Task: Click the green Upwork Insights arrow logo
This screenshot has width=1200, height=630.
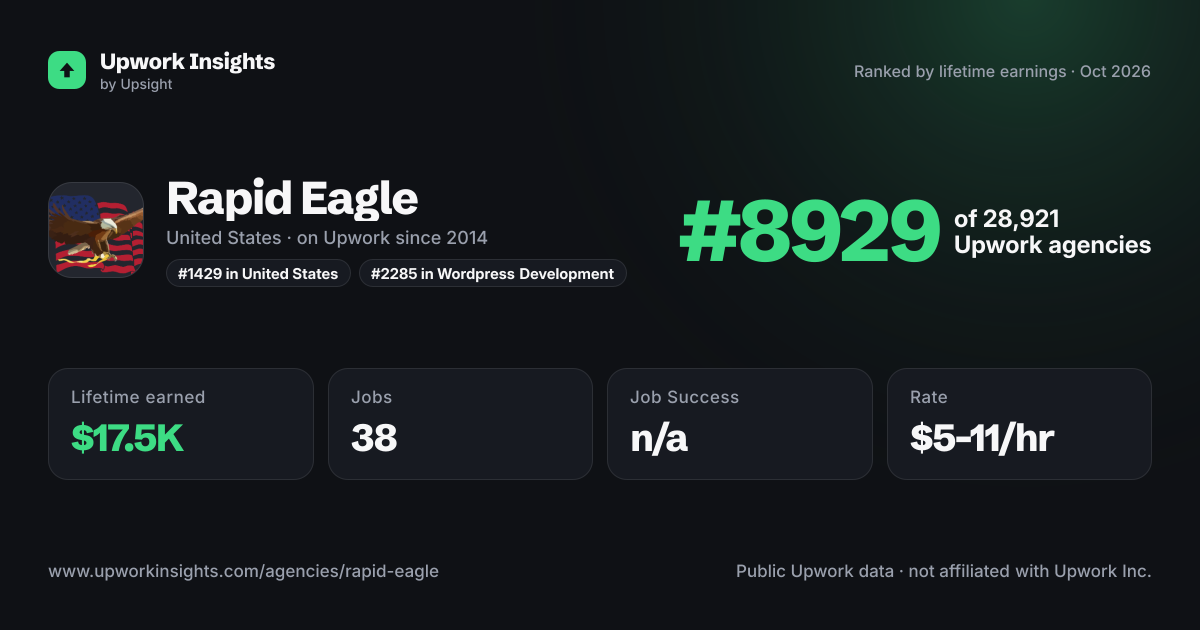Action: tap(67, 70)
